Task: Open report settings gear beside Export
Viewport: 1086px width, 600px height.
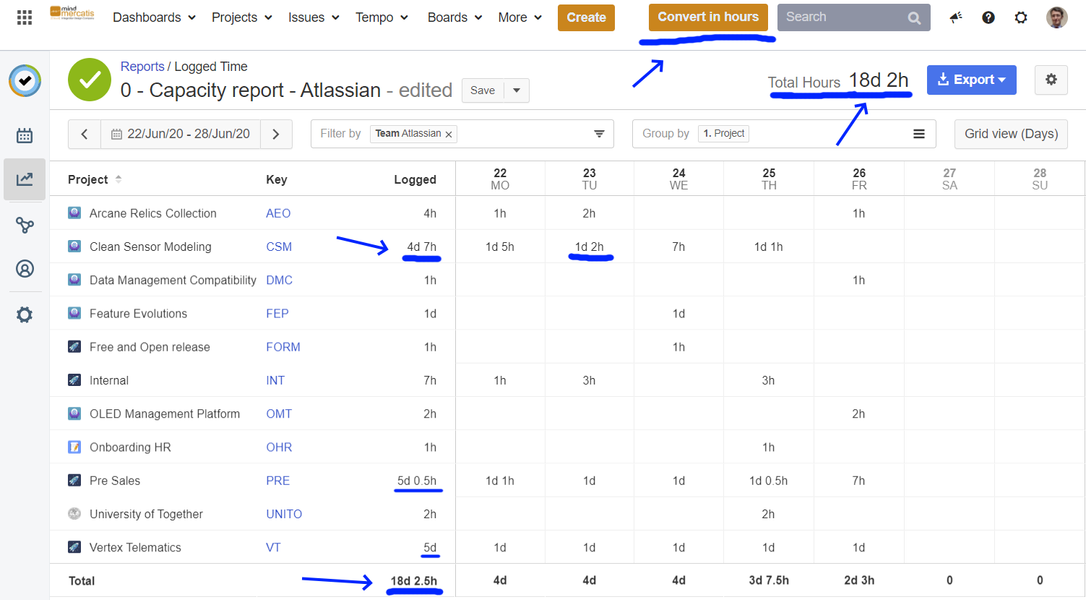Action: click(x=1051, y=80)
